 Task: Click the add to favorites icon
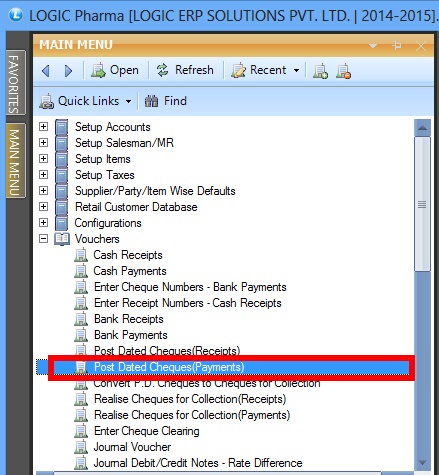[x=320, y=71]
